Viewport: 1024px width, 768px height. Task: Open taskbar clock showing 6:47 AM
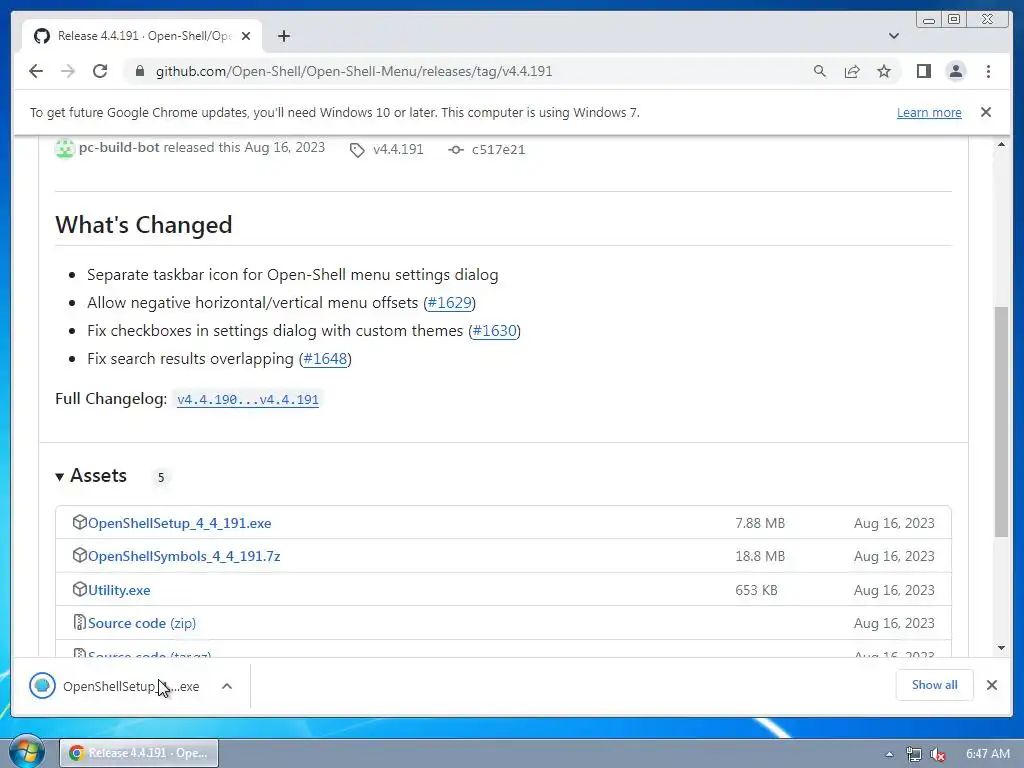point(987,754)
